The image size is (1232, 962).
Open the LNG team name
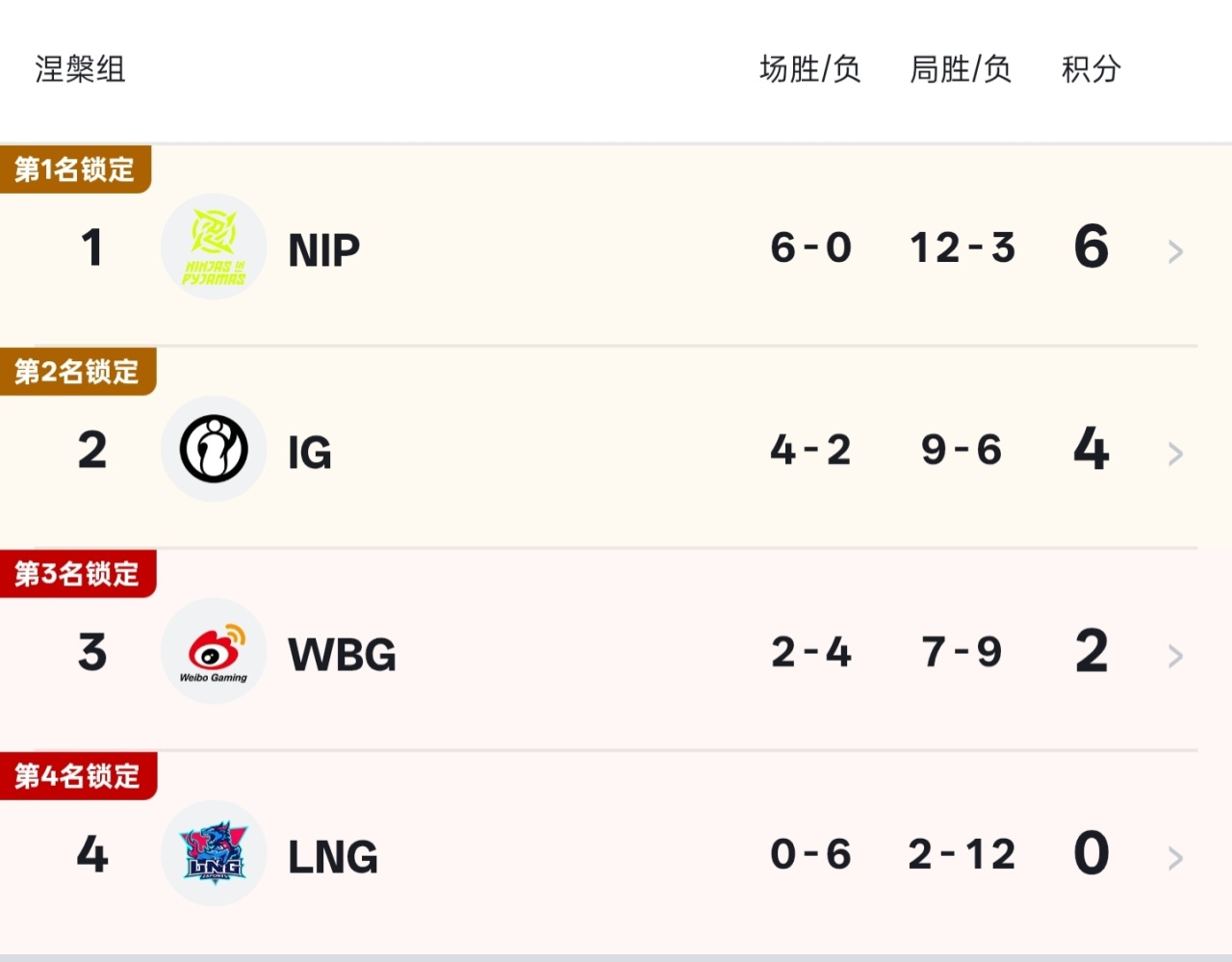[333, 857]
